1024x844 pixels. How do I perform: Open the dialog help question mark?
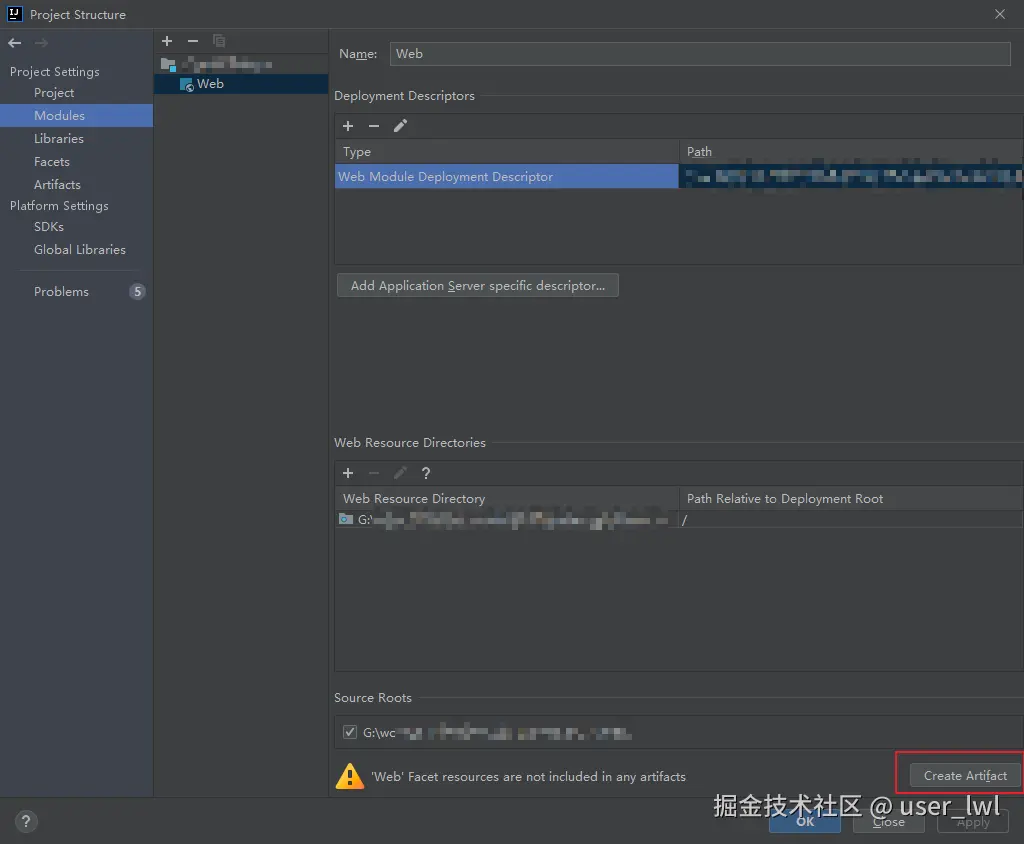(26, 821)
